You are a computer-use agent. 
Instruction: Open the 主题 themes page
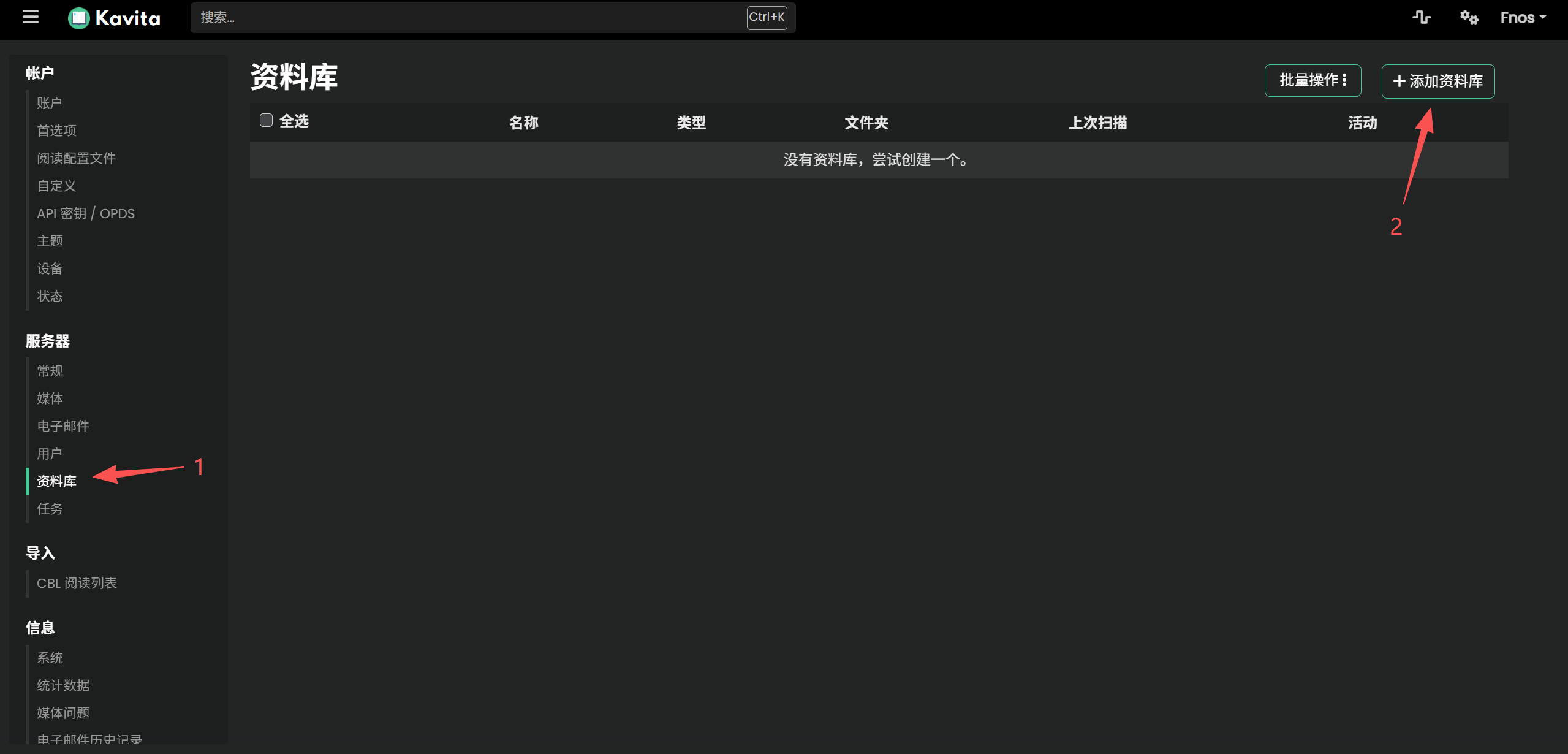click(x=50, y=241)
